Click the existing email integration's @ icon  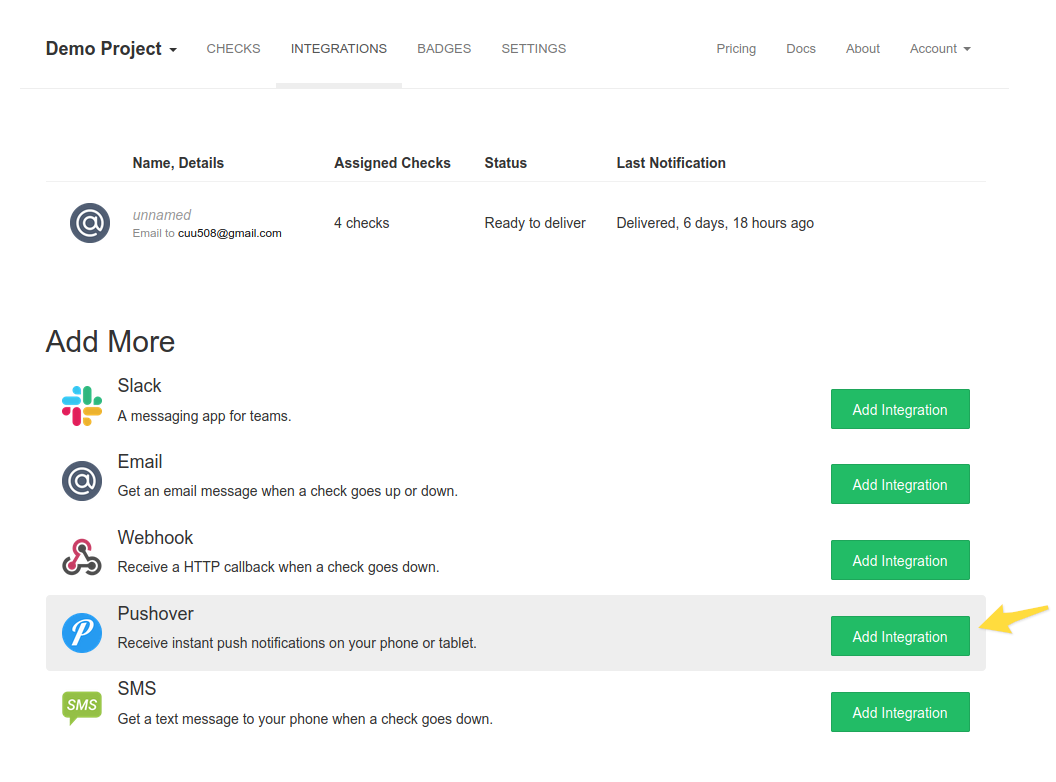[90, 222]
